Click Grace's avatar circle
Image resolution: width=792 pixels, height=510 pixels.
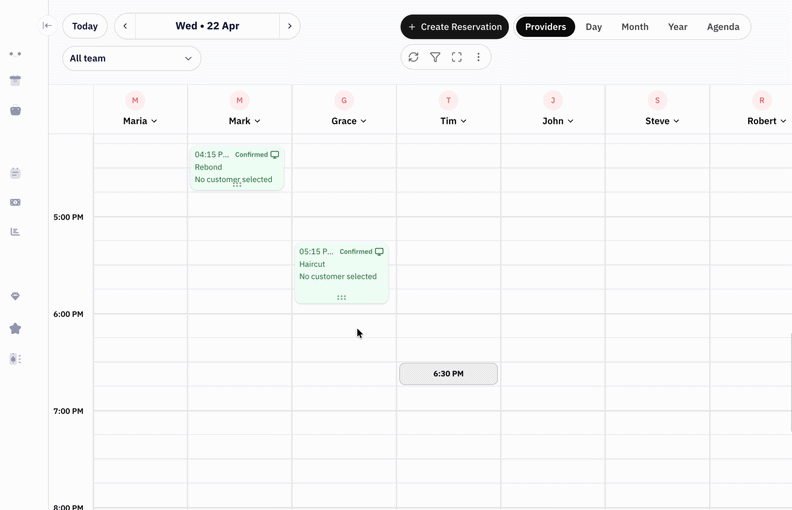(x=344, y=100)
